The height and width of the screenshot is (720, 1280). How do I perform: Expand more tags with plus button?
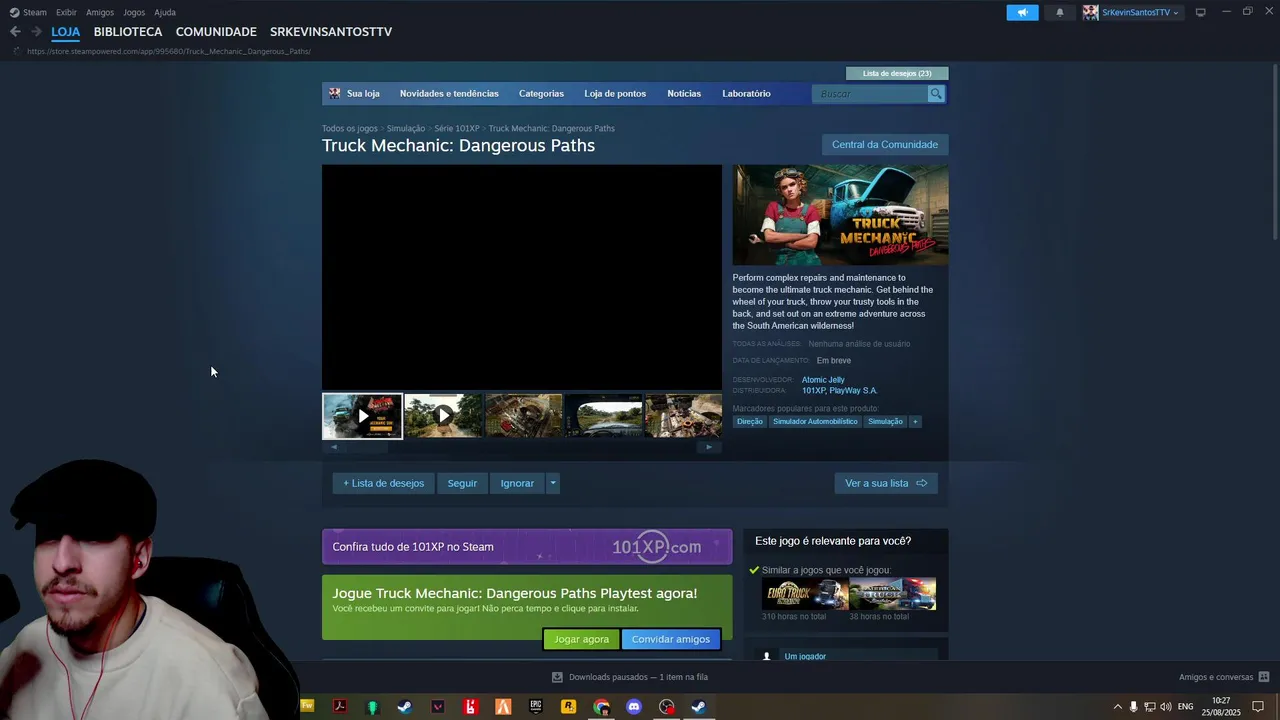coord(914,422)
